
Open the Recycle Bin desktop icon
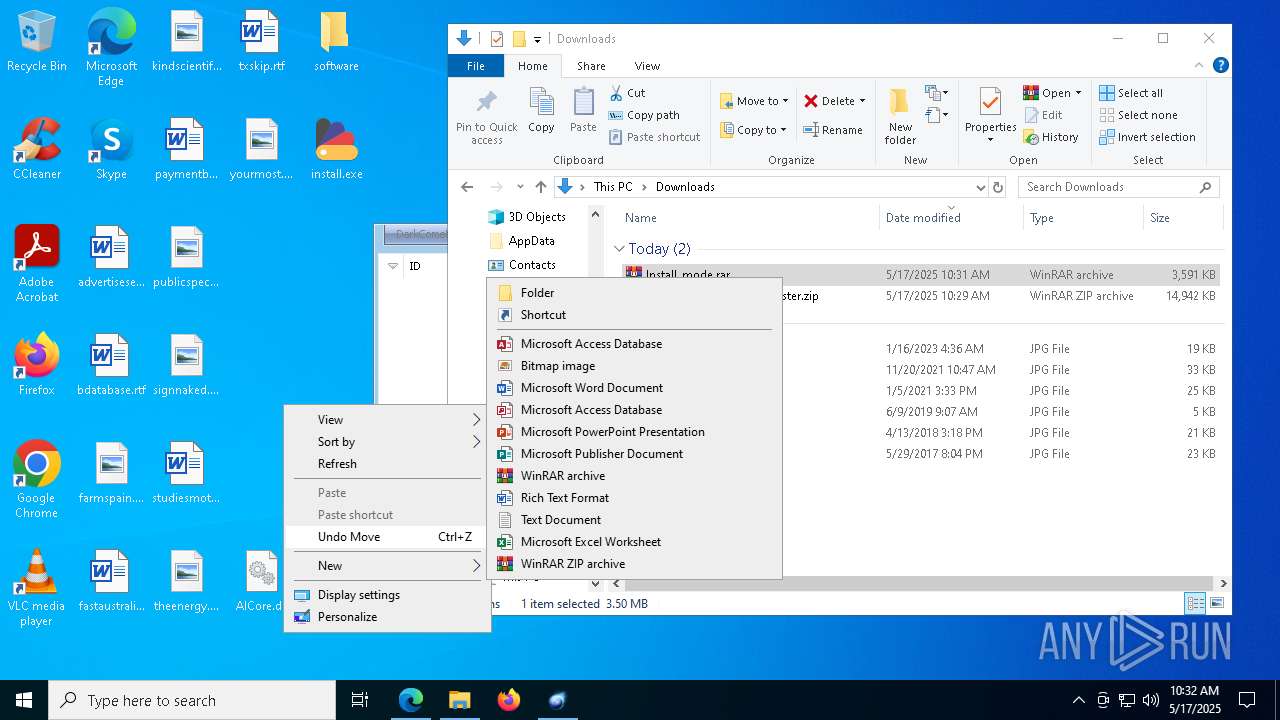pyautogui.click(x=36, y=42)
